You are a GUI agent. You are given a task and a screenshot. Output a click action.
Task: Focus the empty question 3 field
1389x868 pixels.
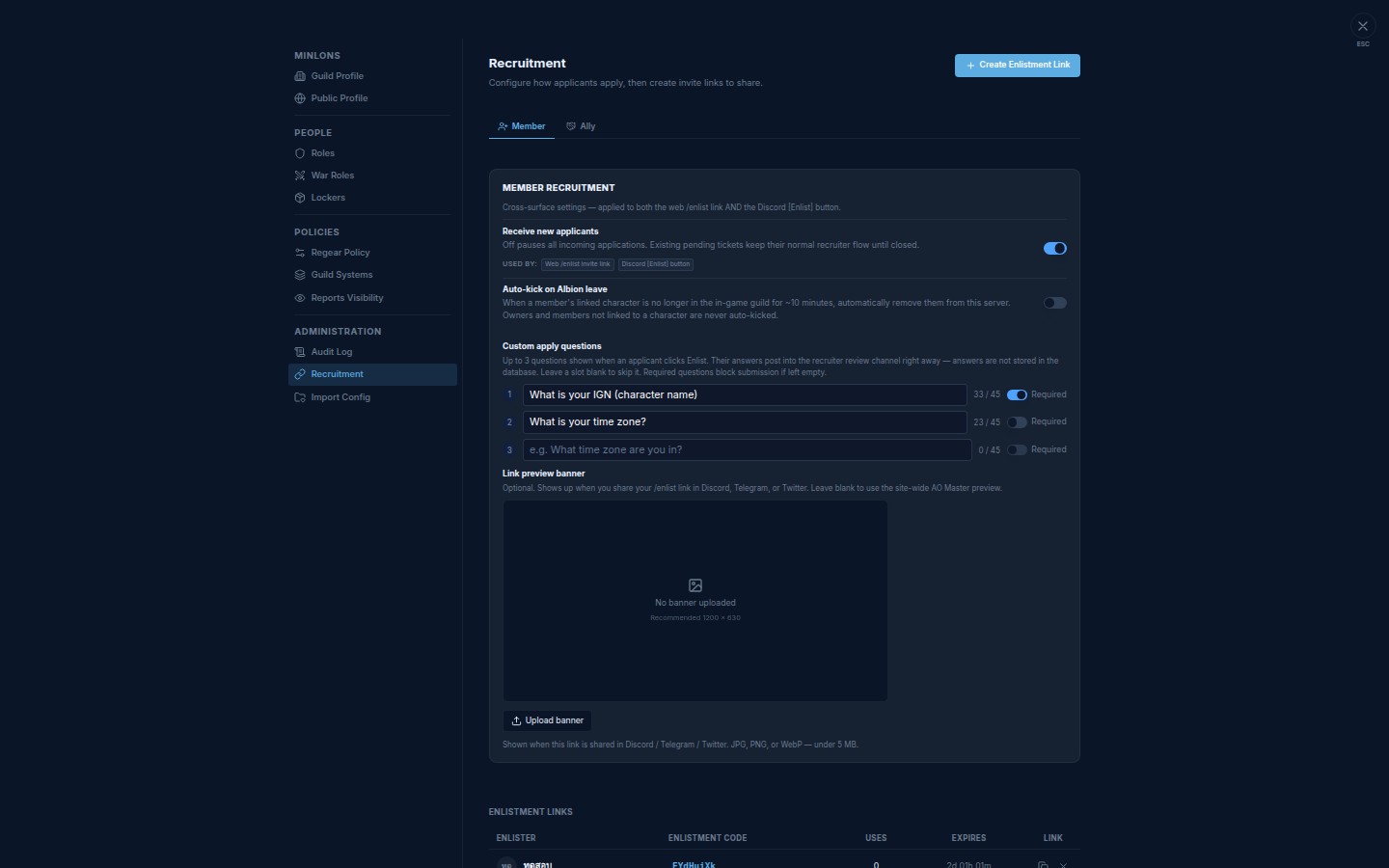click(747, 449)
